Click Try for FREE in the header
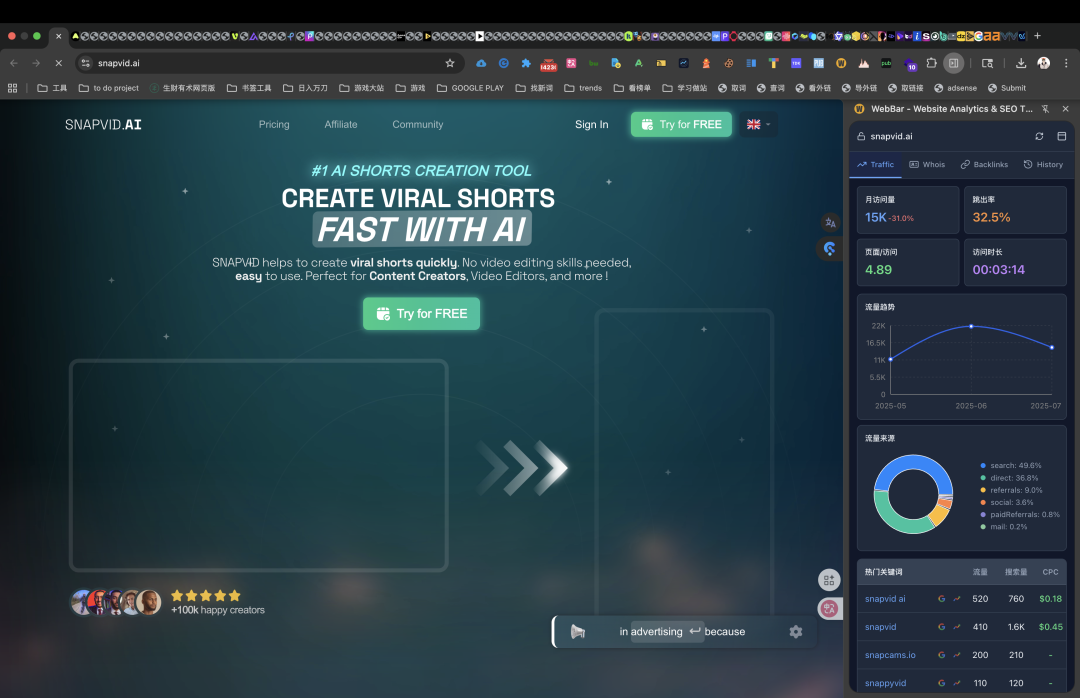This screenshot has width=1080, height=698. tap(681, 124)
